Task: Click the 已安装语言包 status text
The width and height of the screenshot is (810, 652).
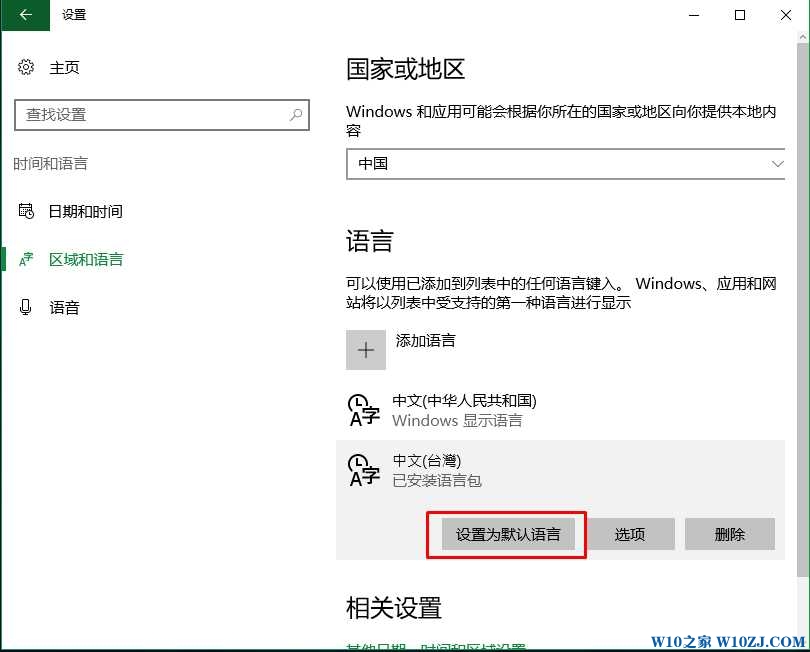Action: point(437,481)
